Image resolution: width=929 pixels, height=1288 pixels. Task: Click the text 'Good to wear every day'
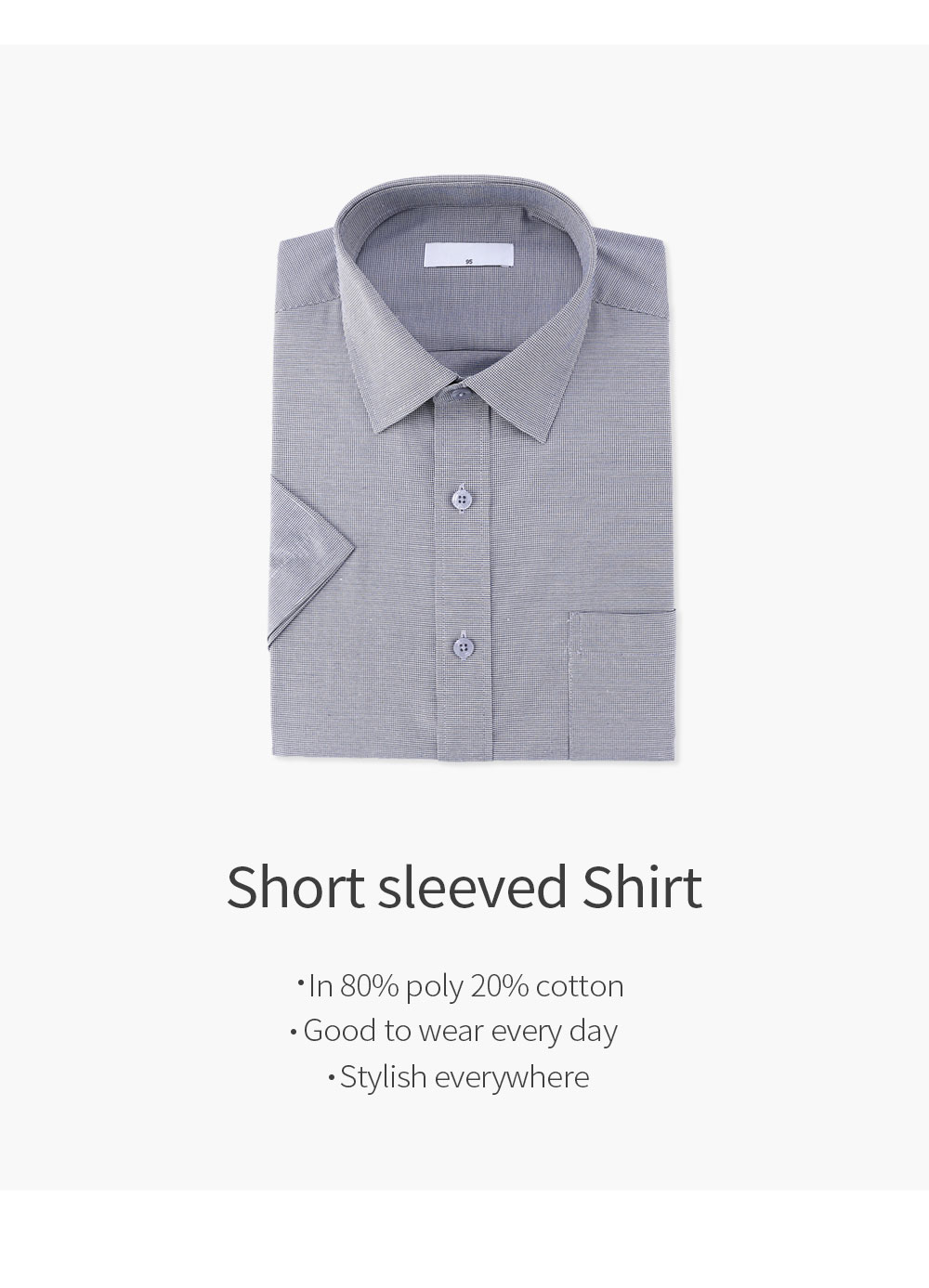[x=460, y=1032]
